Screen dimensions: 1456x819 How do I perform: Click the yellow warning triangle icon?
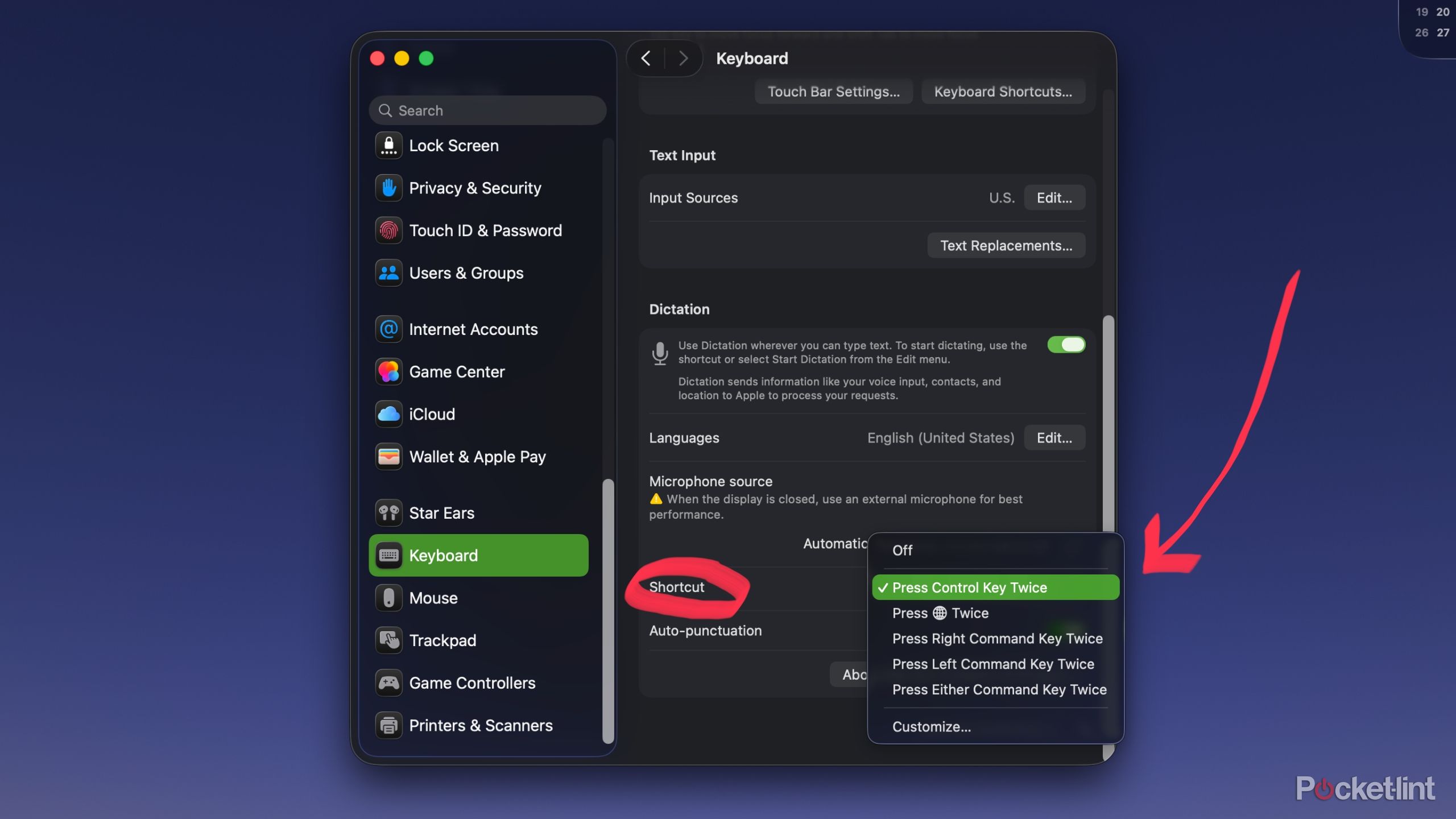[656, 499]
